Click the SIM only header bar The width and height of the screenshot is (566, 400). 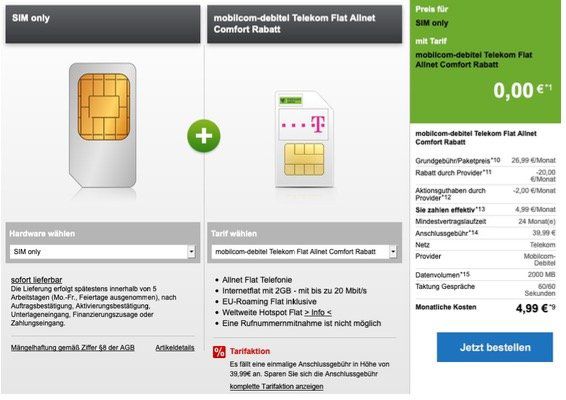point(103,24)
